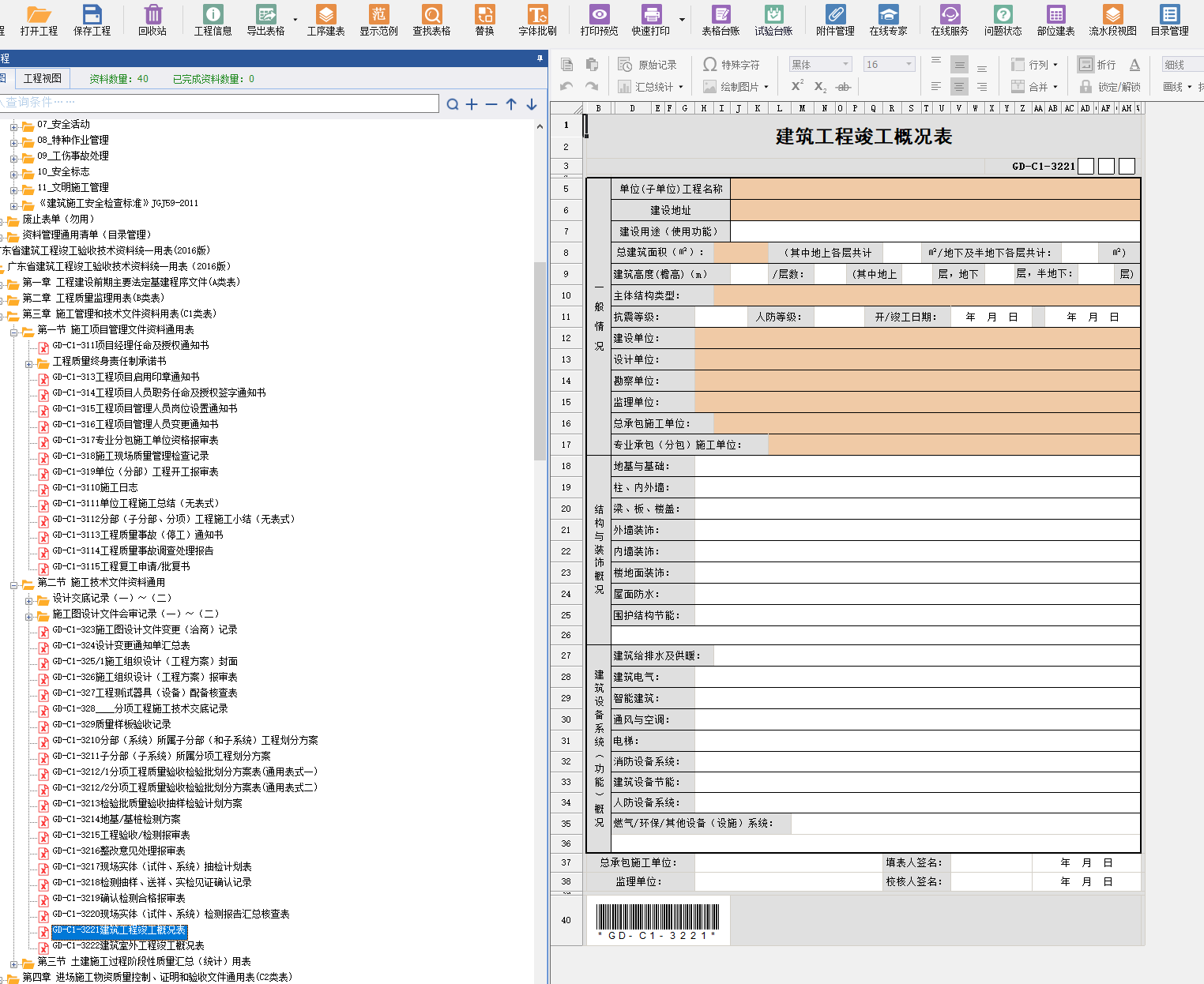Viewport: 1204px width, 984px height.
Task: Click the 快速打印 printer icon
Action: pyautogui.click(x=650, y=20)
